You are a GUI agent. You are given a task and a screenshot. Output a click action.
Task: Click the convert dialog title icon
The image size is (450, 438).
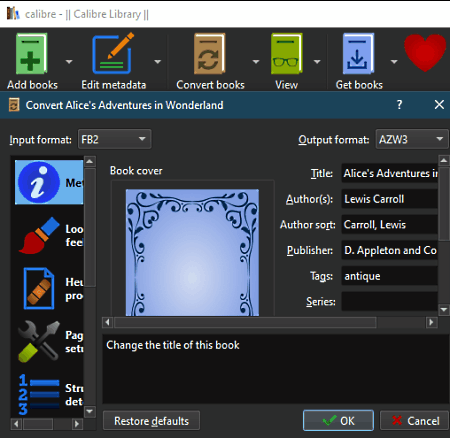click(14, 105)
